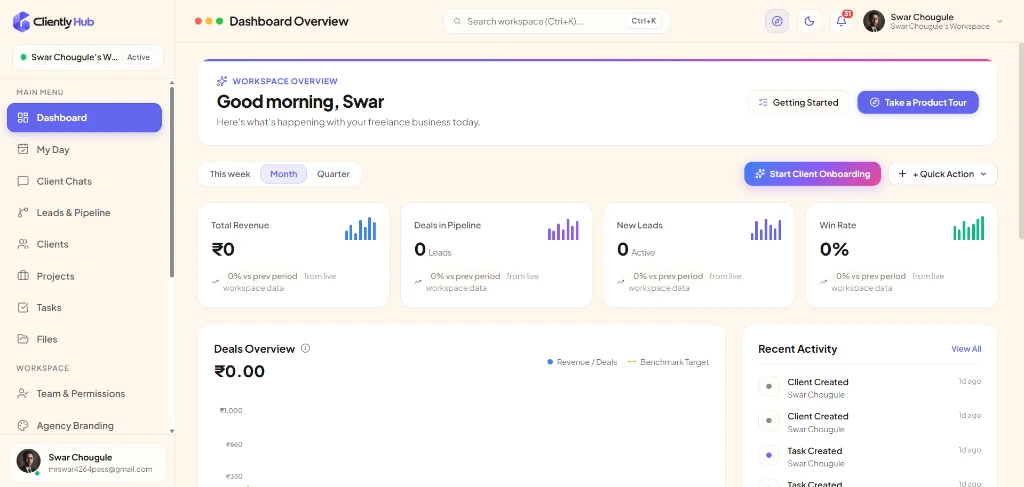Open the compass product tour icon in header
1024x487 pixels.
[x=776, y=21]
